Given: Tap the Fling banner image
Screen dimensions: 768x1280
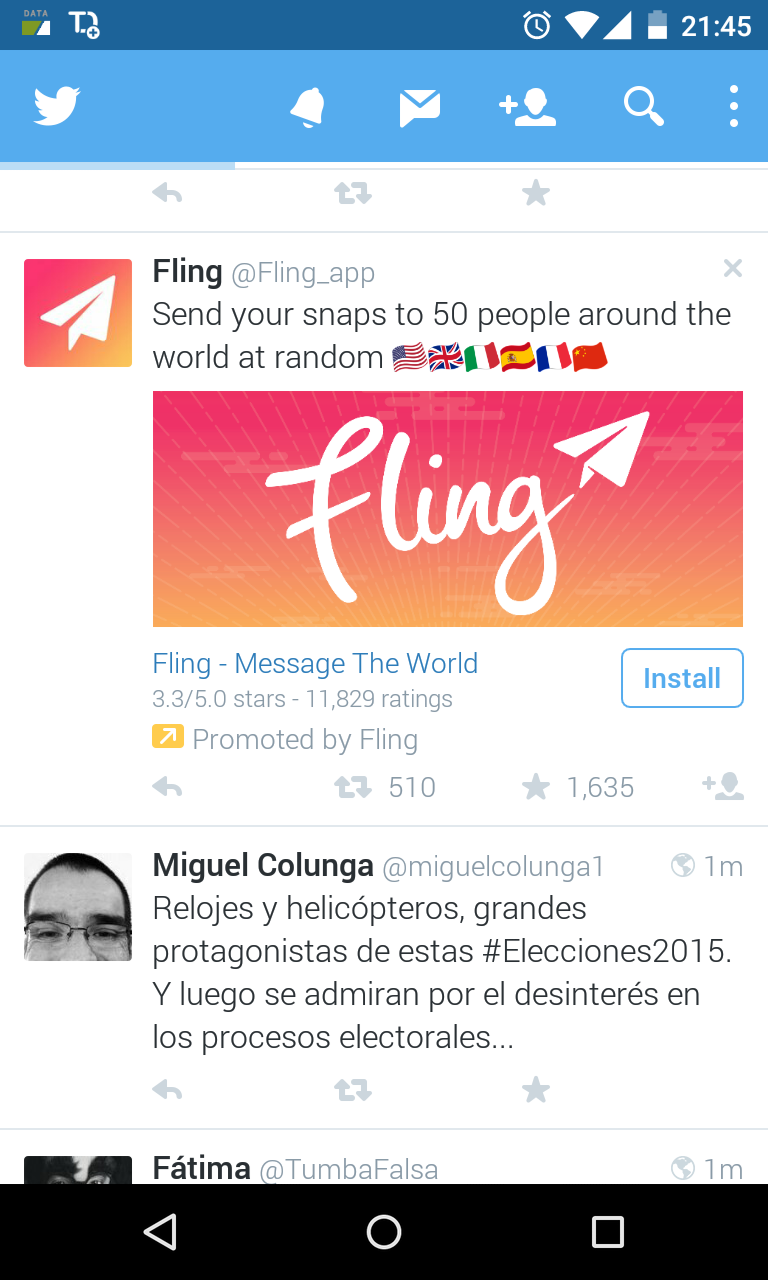Looking at the screenshot, I should pos(447,508).
